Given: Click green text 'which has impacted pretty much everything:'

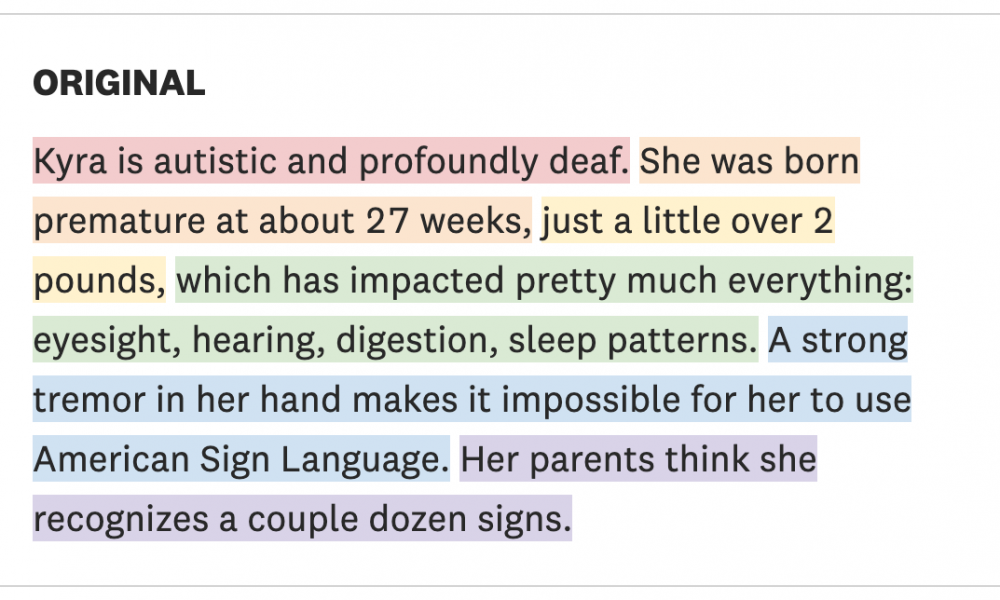Looking at the screenshot, I should (x=544, y=280).
